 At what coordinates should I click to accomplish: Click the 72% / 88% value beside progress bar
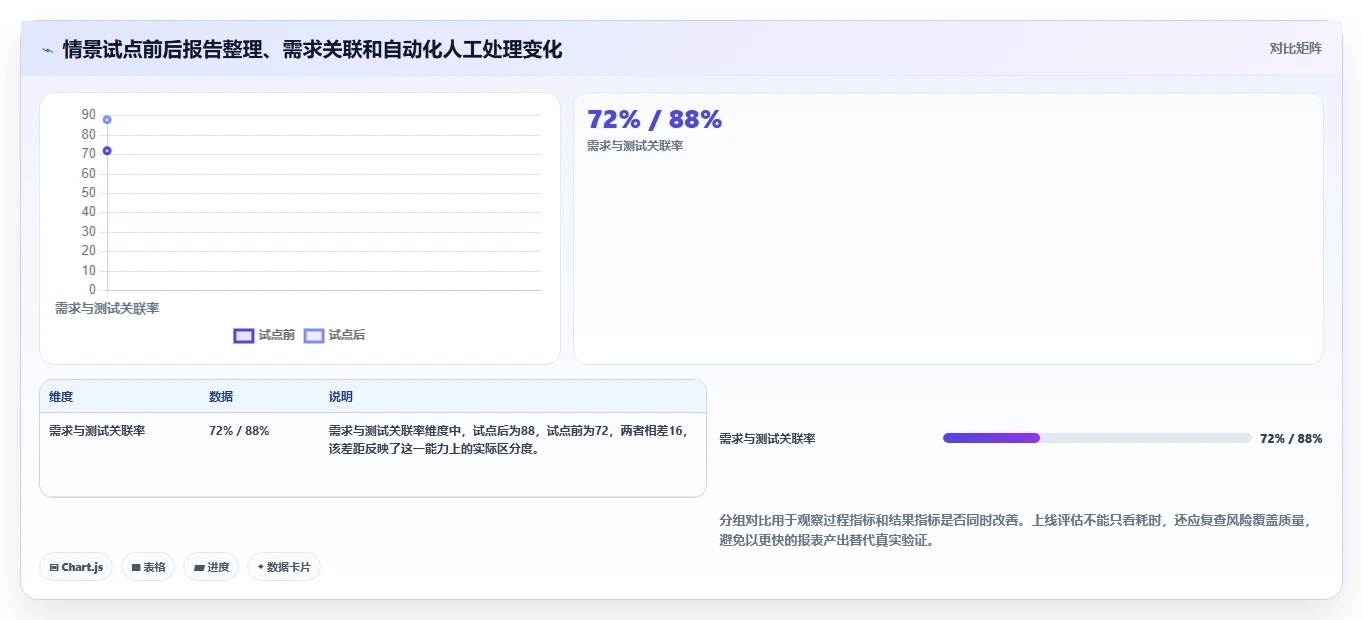[1291, 439]
